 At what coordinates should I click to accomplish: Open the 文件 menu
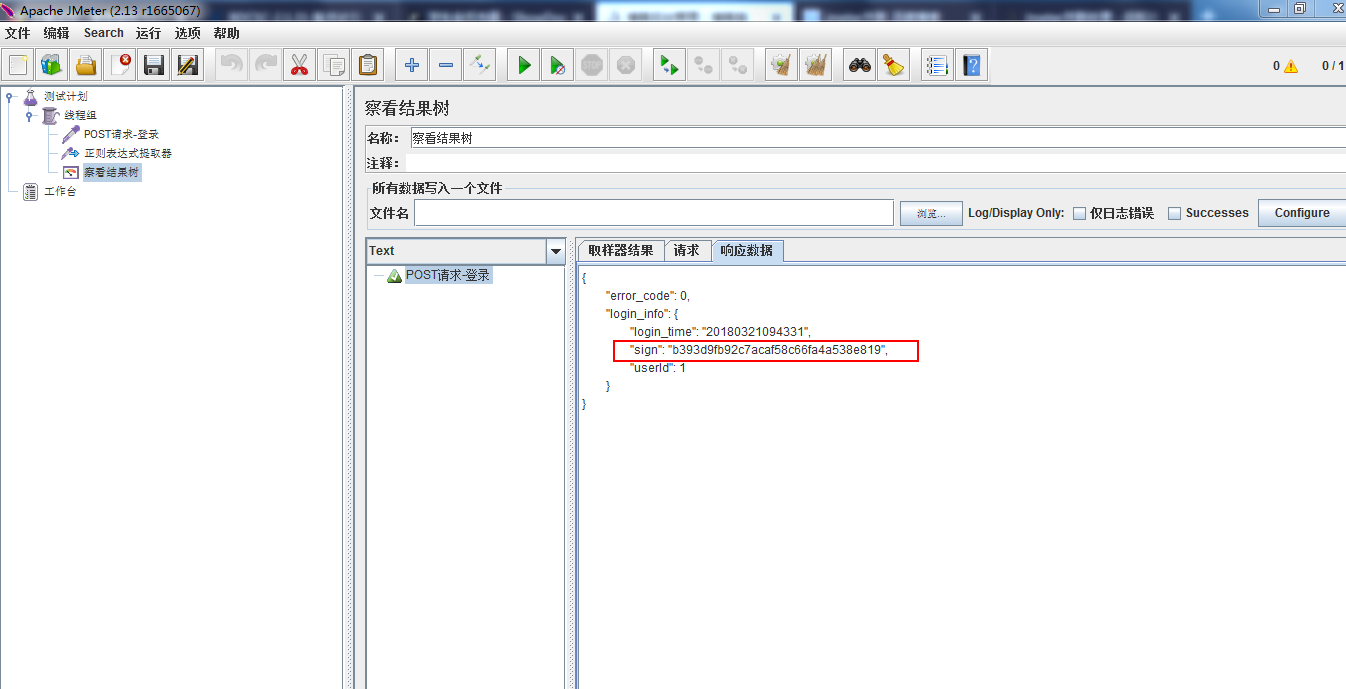click(x=18, y=33)
